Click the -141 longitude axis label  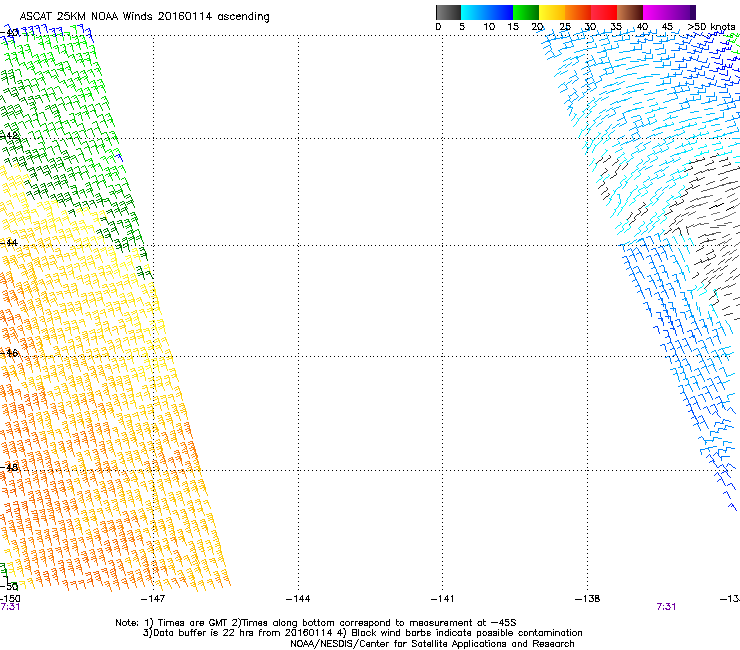tap(442, 599)
